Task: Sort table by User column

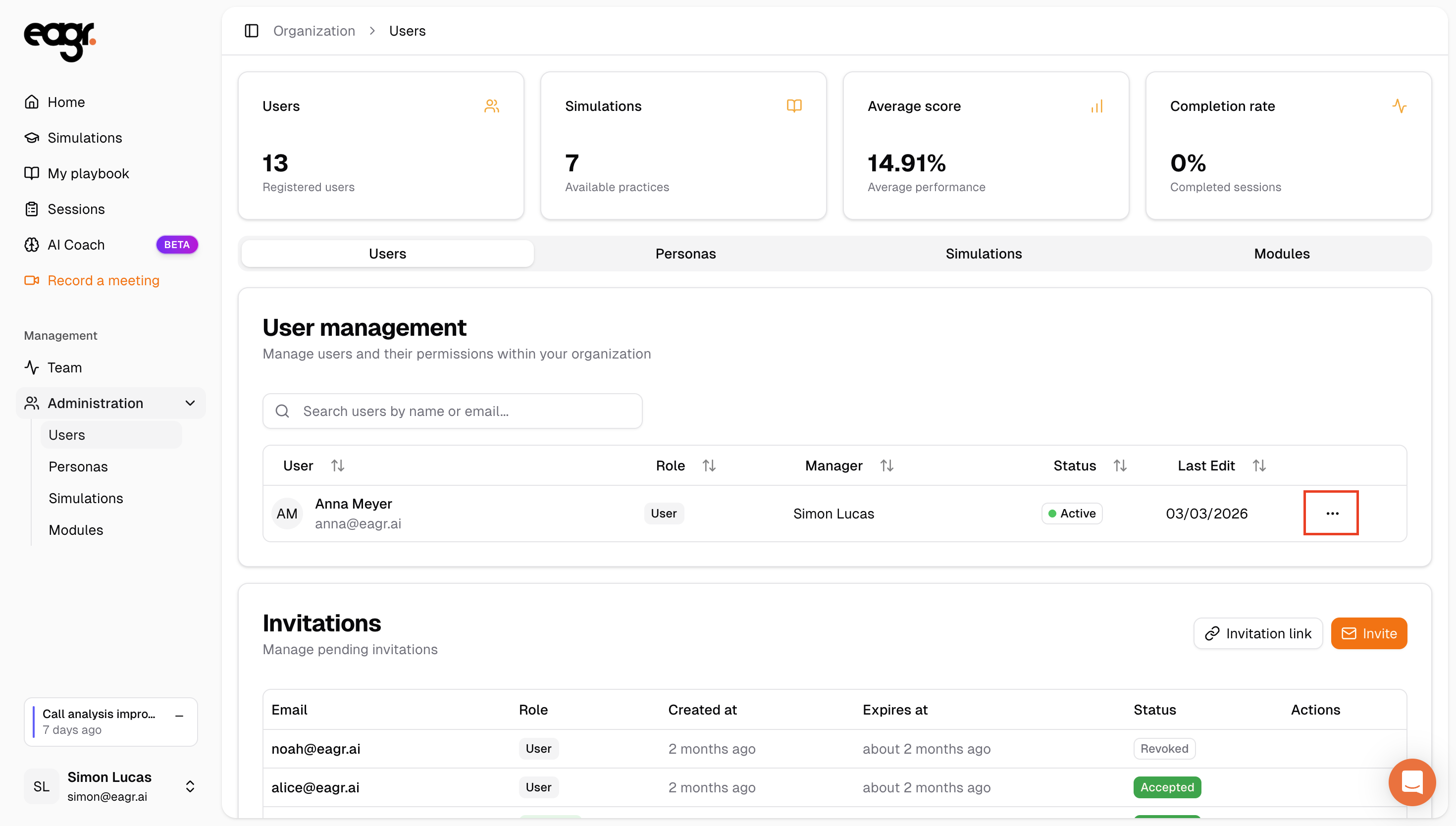Action: coord(338,466)
